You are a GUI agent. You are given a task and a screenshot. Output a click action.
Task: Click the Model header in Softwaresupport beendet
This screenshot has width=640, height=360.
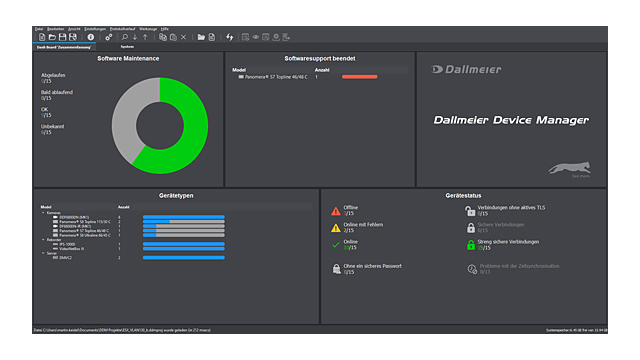point(239,70)
